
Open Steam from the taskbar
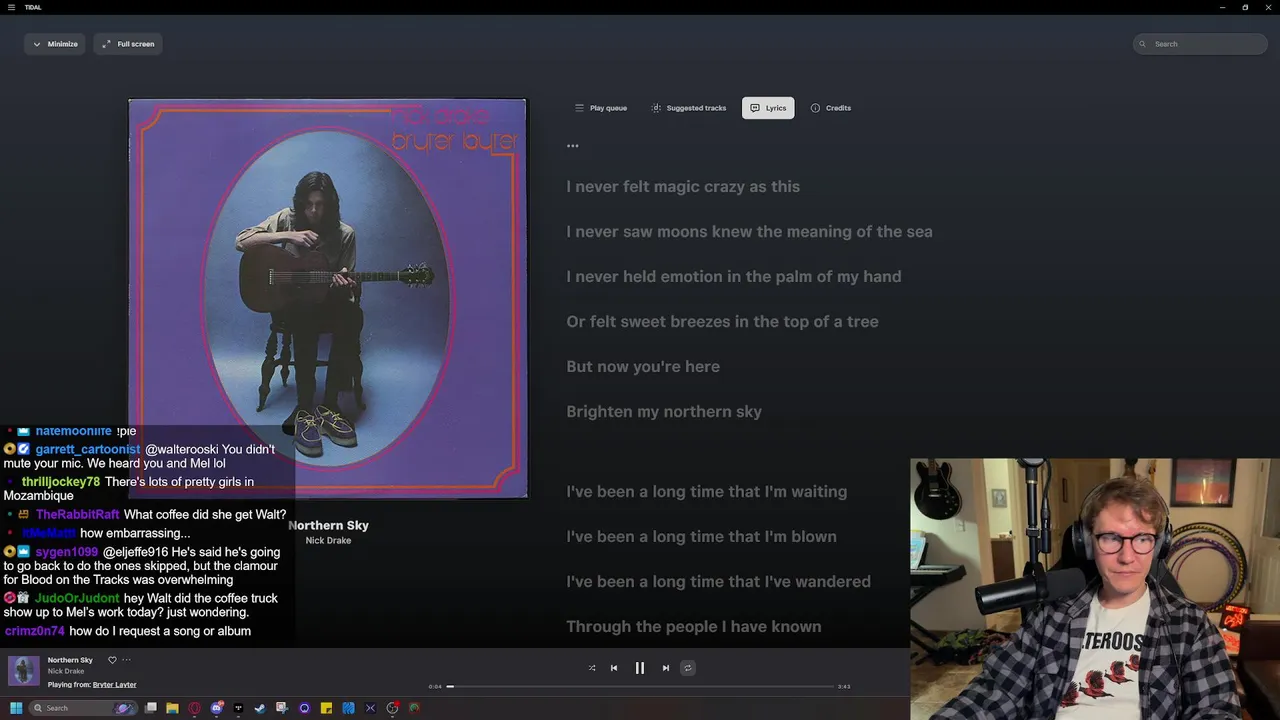261,708
